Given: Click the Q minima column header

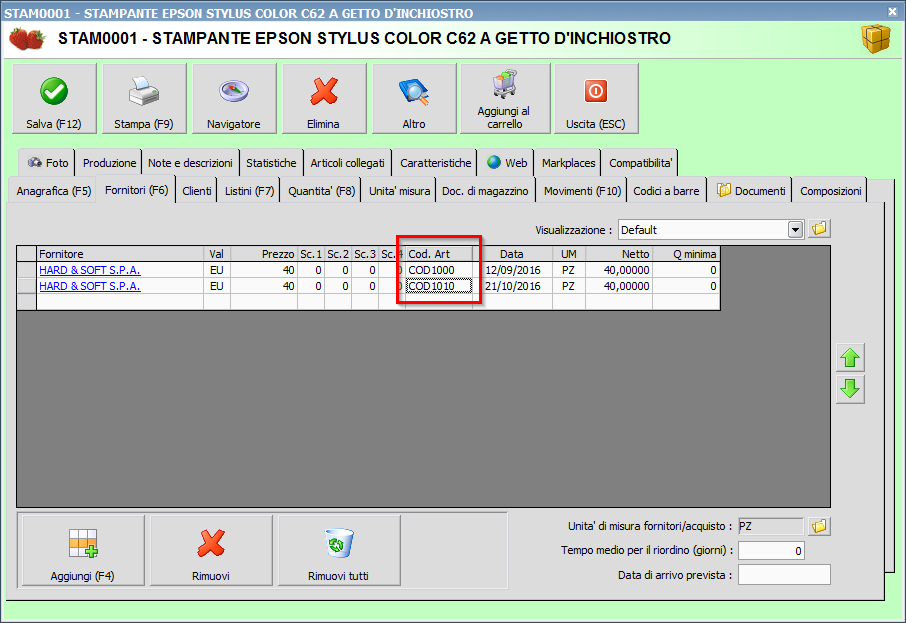Looking at the screenshot, I should pyautogui.click(x=686, y=254).
